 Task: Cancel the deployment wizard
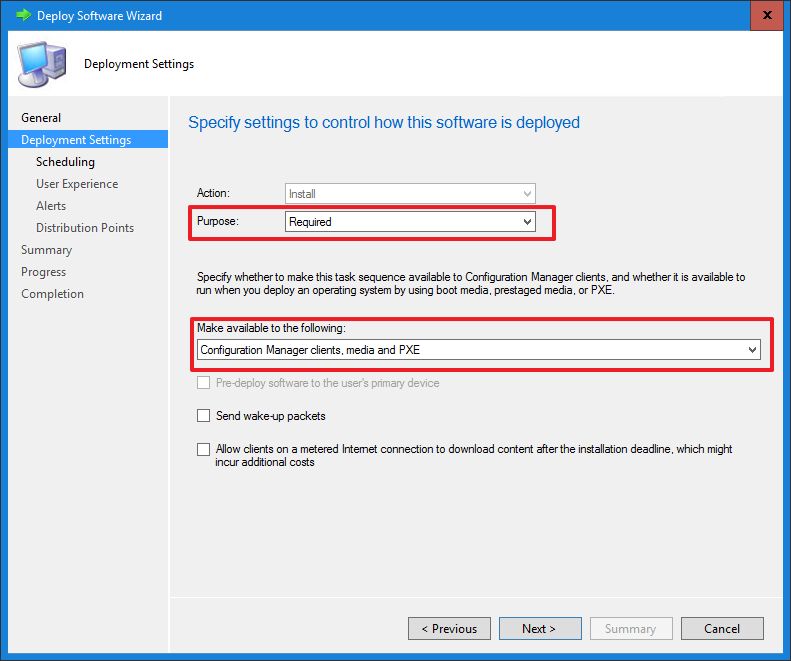point(722,629)
